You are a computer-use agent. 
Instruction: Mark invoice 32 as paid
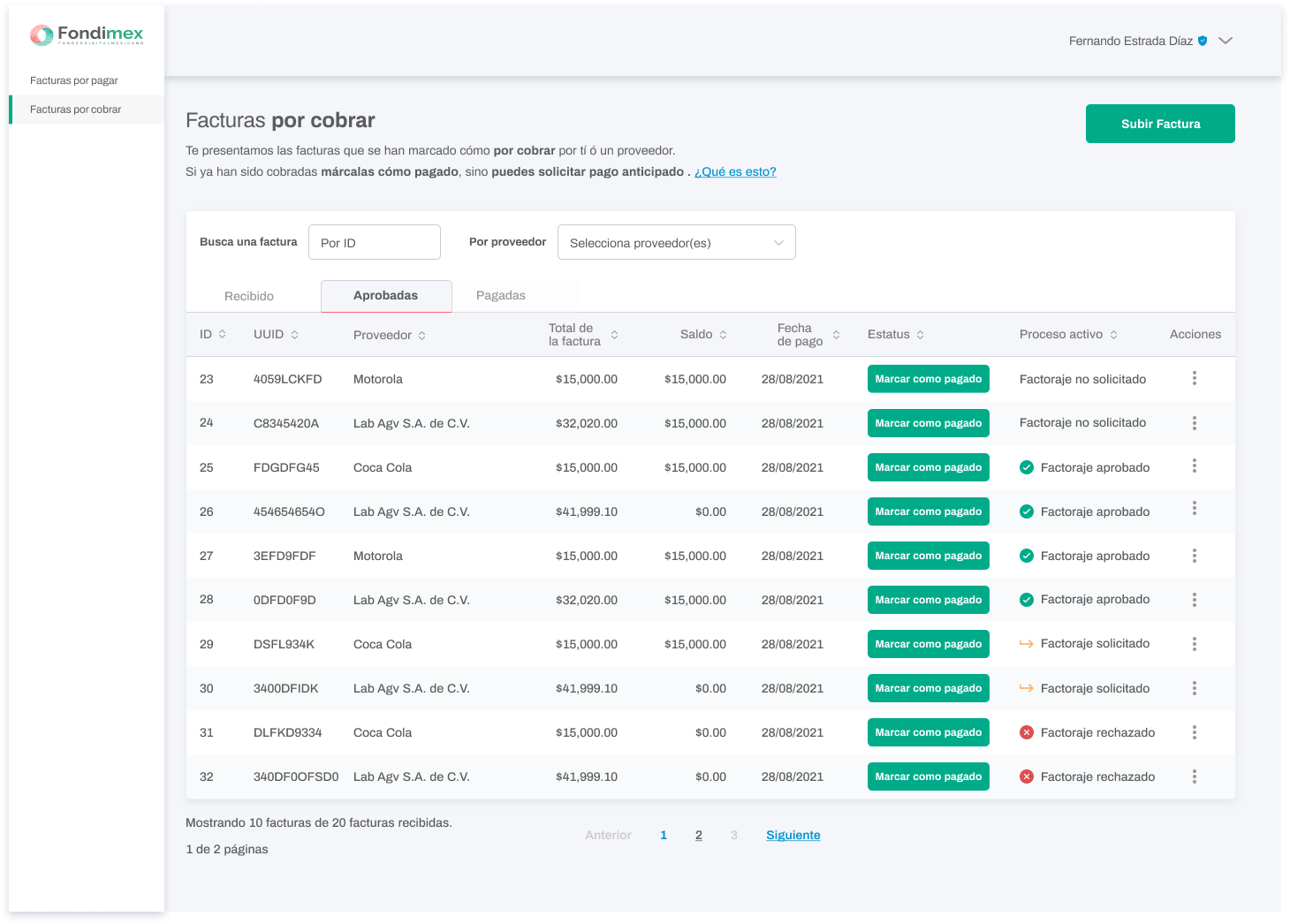[x=929, y=776]
